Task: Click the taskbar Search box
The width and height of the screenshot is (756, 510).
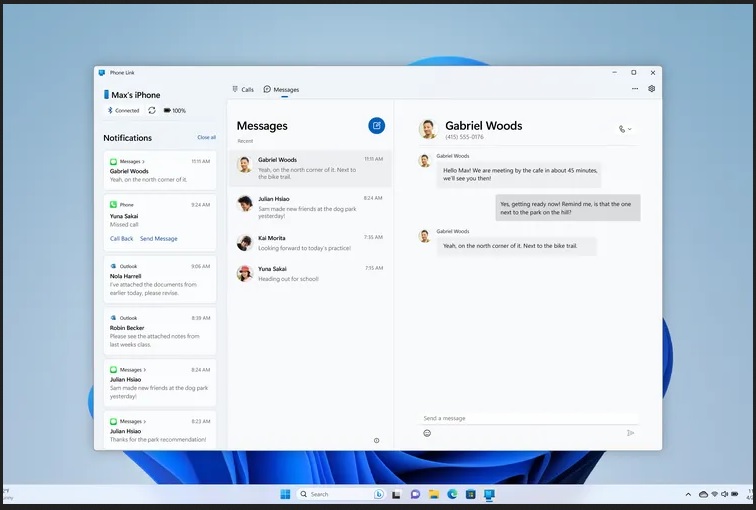Action: click(x=339, y=494)
